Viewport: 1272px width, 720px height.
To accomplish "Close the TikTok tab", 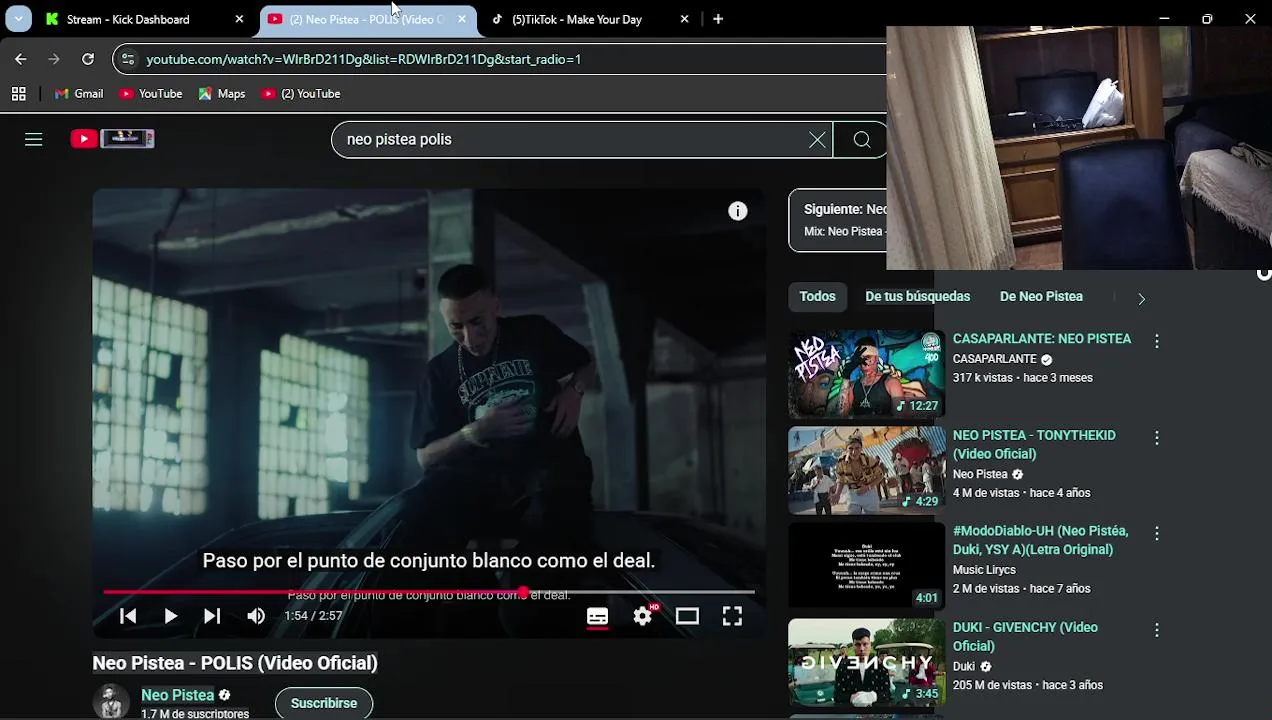I will click(x=684, y=19).
